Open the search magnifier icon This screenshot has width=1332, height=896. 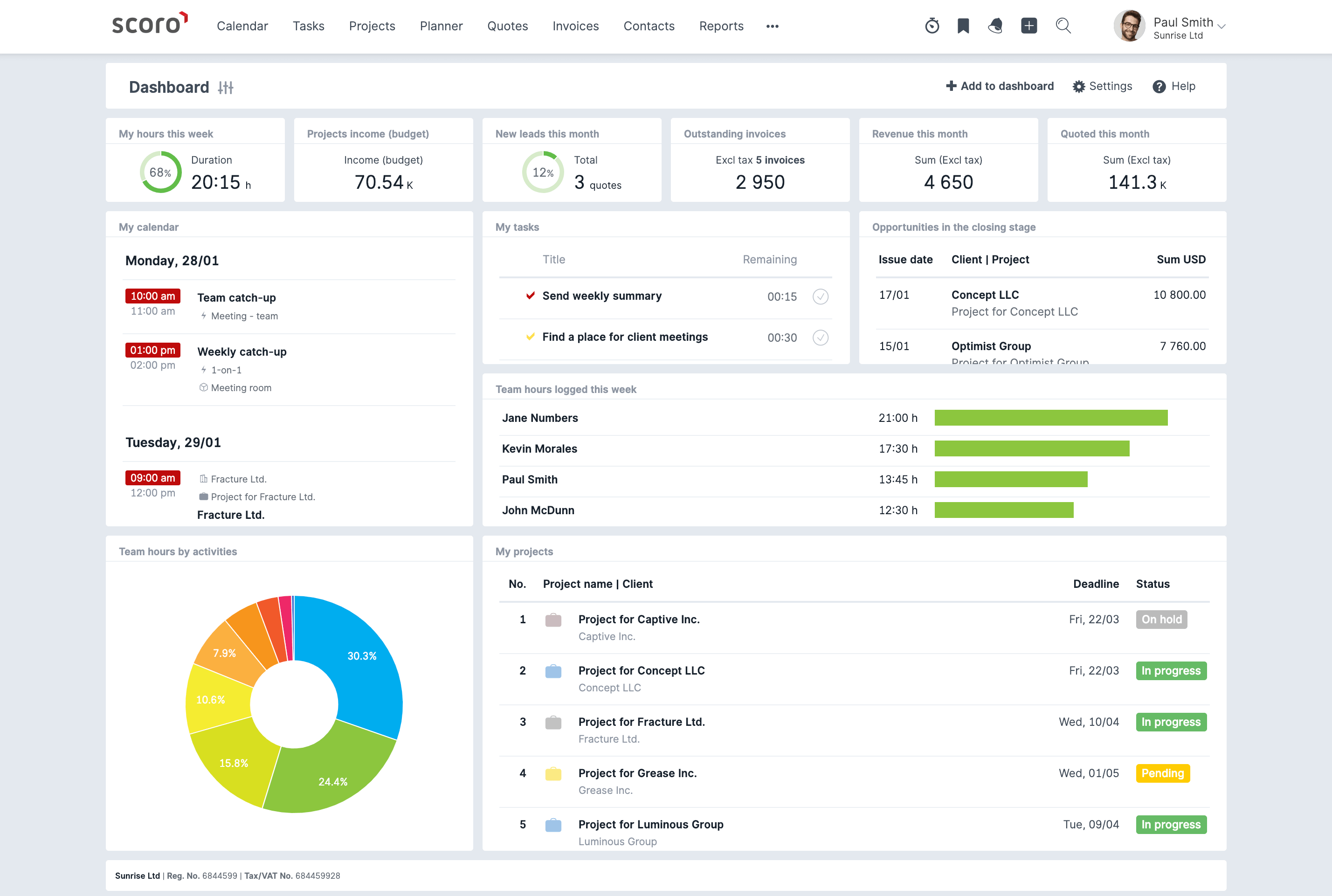1063,26
